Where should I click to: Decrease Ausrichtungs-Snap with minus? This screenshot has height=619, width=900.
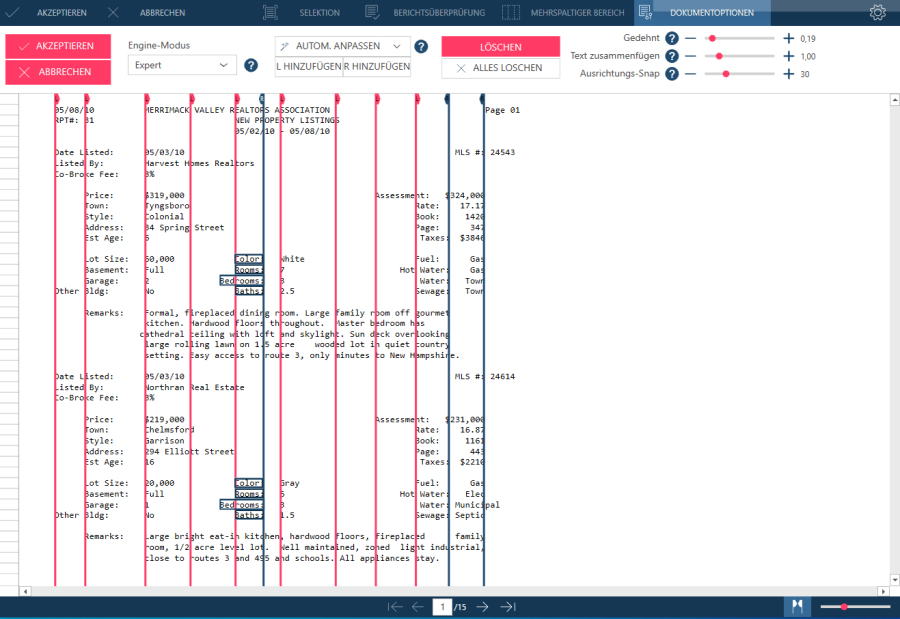pos(690,74)
